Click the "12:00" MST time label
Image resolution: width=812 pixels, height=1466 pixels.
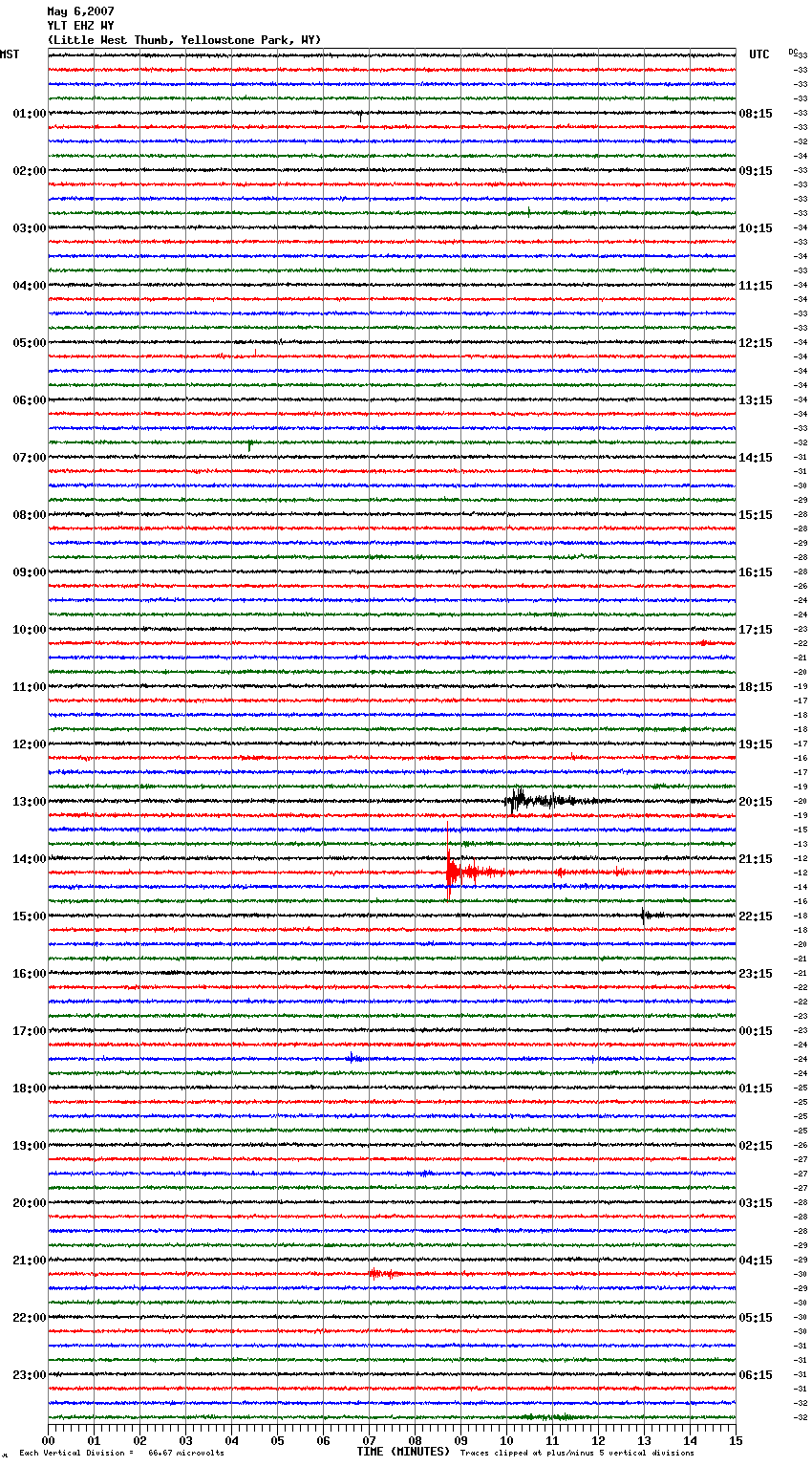pyautogui.click(x=30, y=744)
